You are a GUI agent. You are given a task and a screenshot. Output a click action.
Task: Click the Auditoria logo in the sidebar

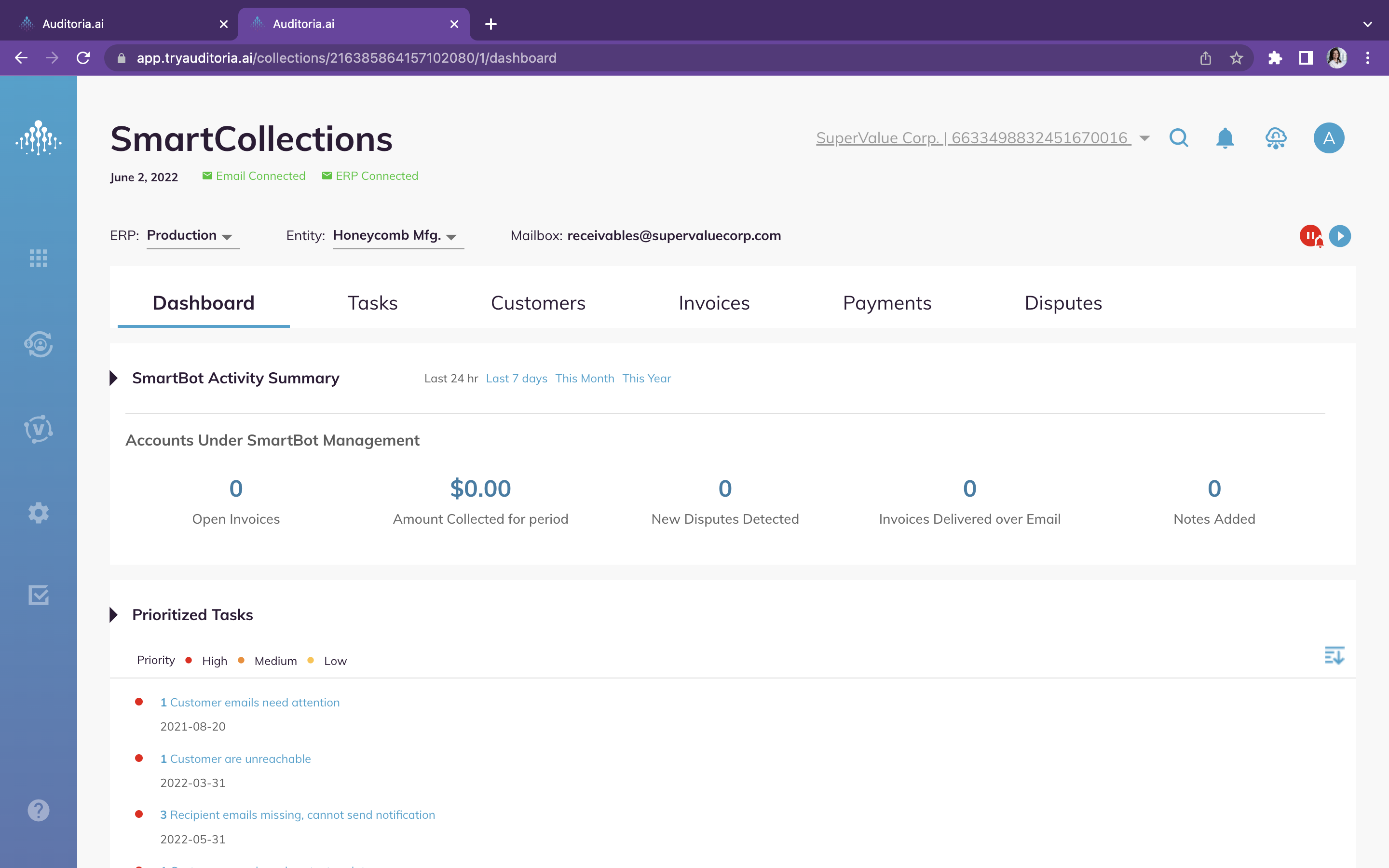(x=39, y=138)
